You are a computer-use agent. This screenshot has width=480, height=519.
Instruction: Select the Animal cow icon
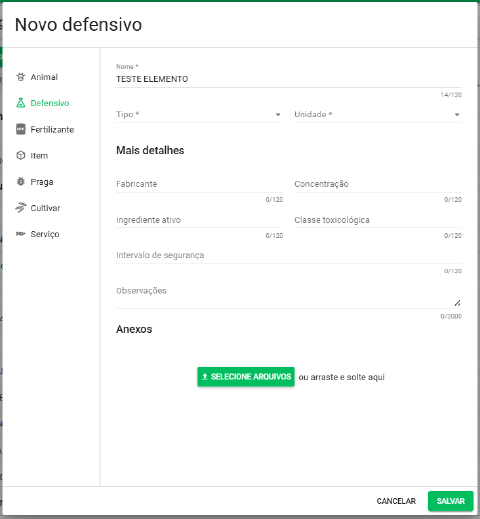[21, 77]
